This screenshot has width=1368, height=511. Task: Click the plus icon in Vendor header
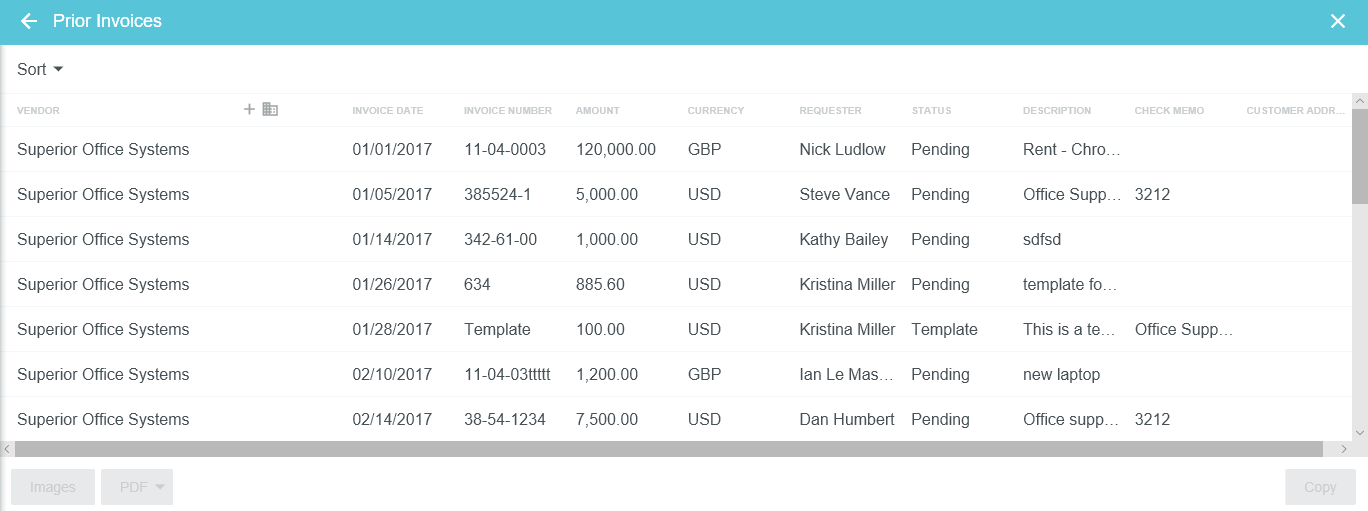pos(250,109)
